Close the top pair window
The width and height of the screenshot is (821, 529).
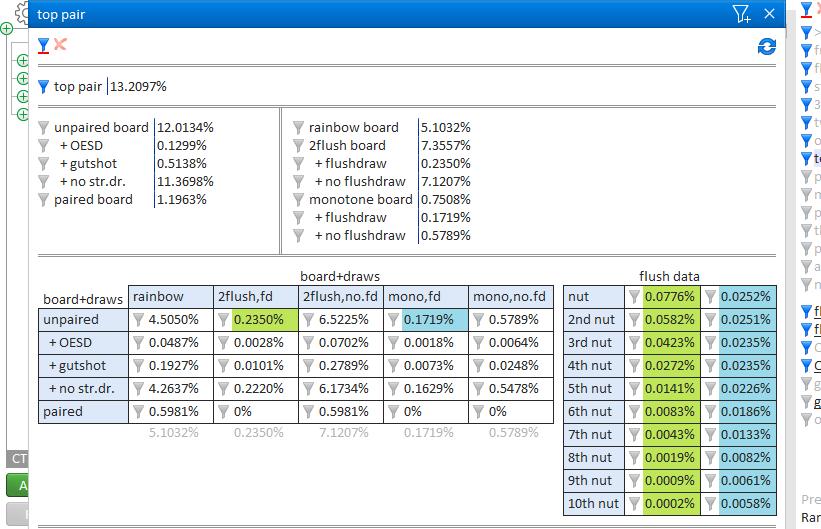(x=769, y=14)
